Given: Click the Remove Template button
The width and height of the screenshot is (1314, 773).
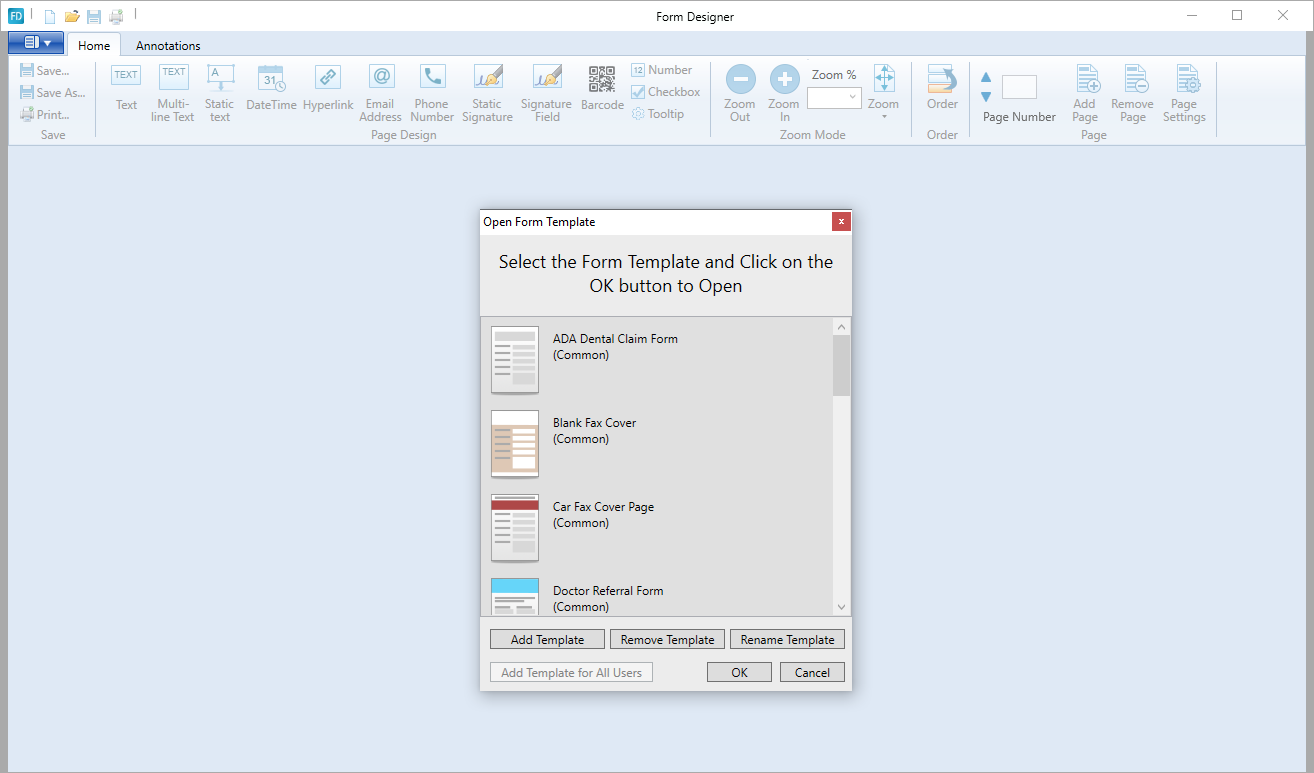Looking at the screenshot, I should point(667,639).
